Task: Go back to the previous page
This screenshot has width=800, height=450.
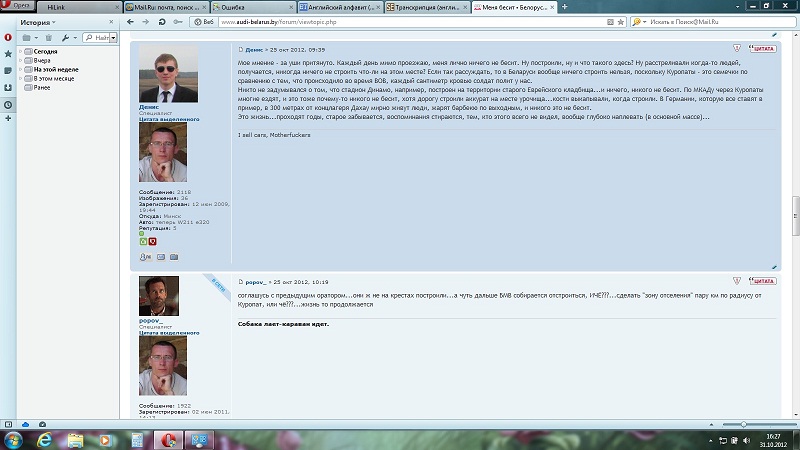Action: [130, 22]
